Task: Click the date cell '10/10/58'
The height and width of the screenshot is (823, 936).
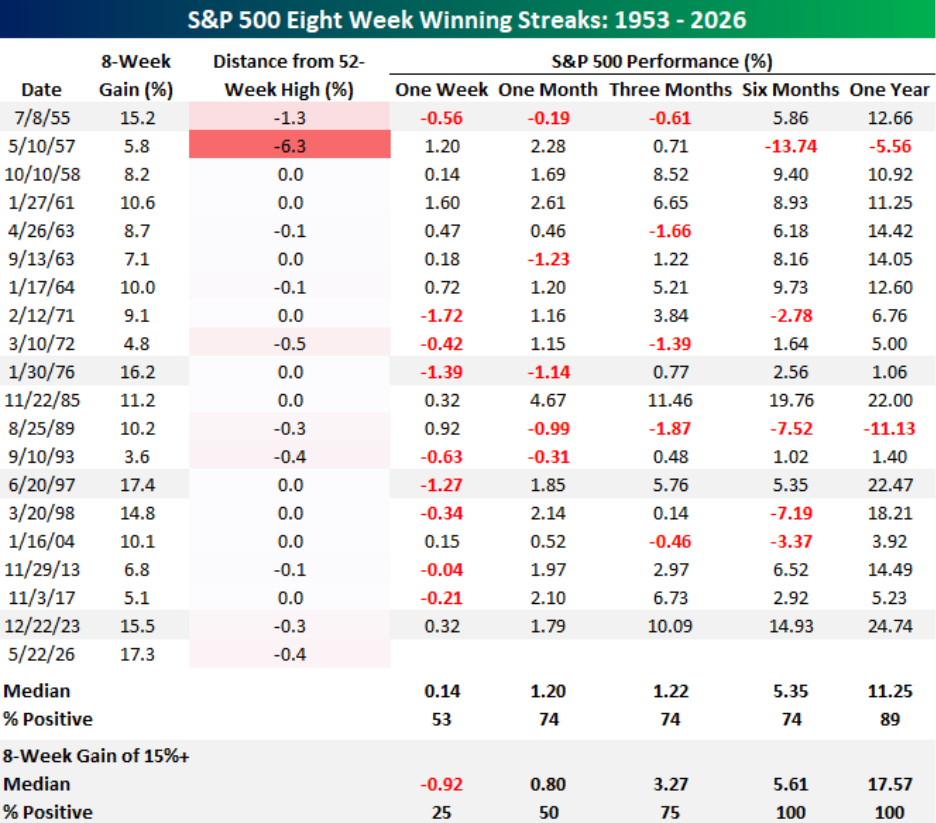Action: tap(42, 174)
